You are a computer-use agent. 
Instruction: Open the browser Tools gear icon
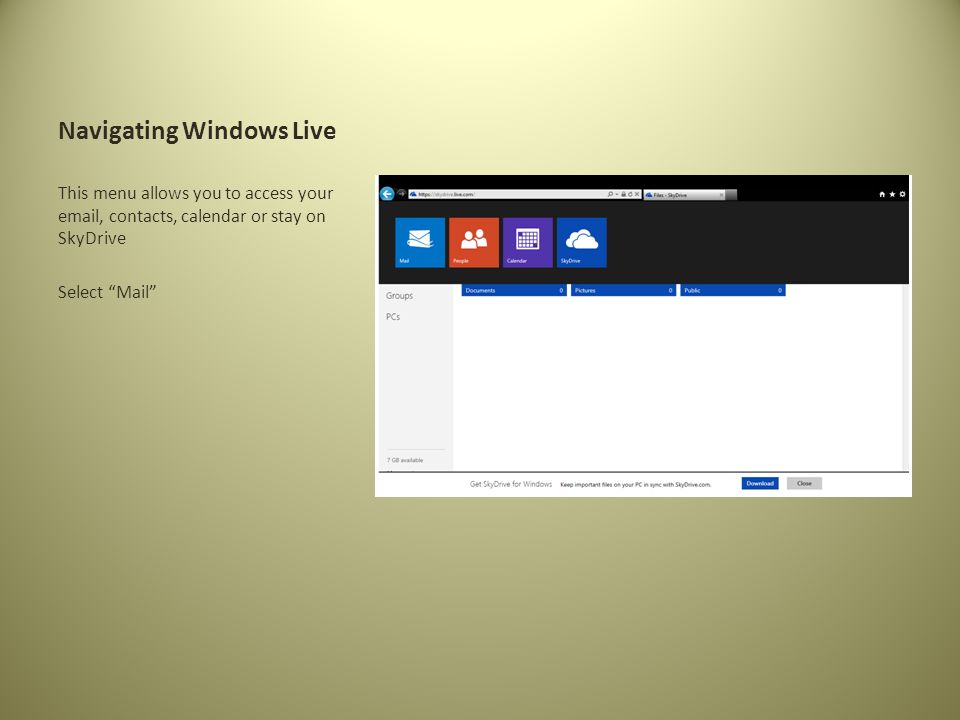coord(902,194)
